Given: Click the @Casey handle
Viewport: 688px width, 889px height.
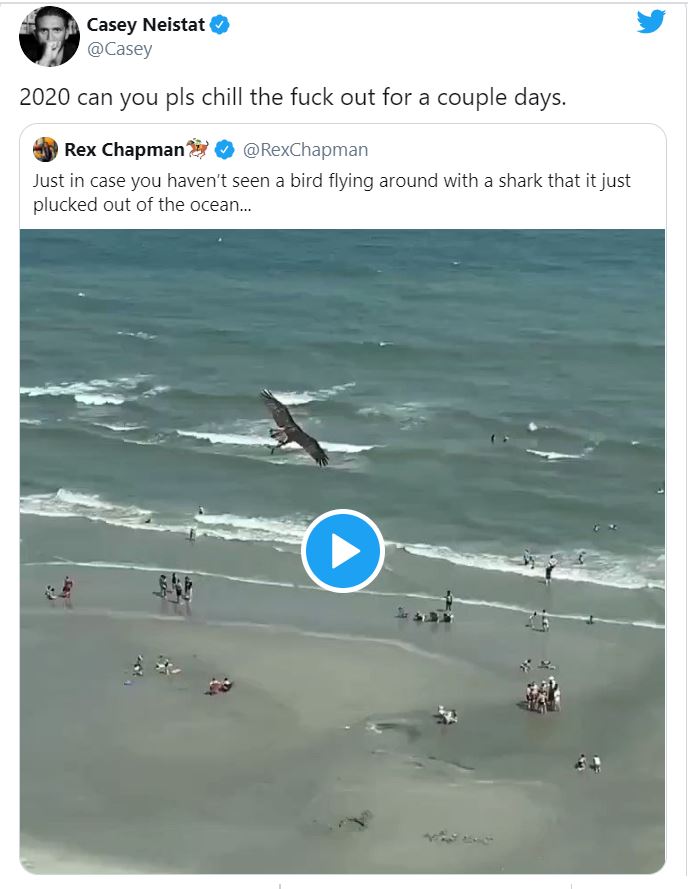Looking at the screenshot, I should [120, 49].
